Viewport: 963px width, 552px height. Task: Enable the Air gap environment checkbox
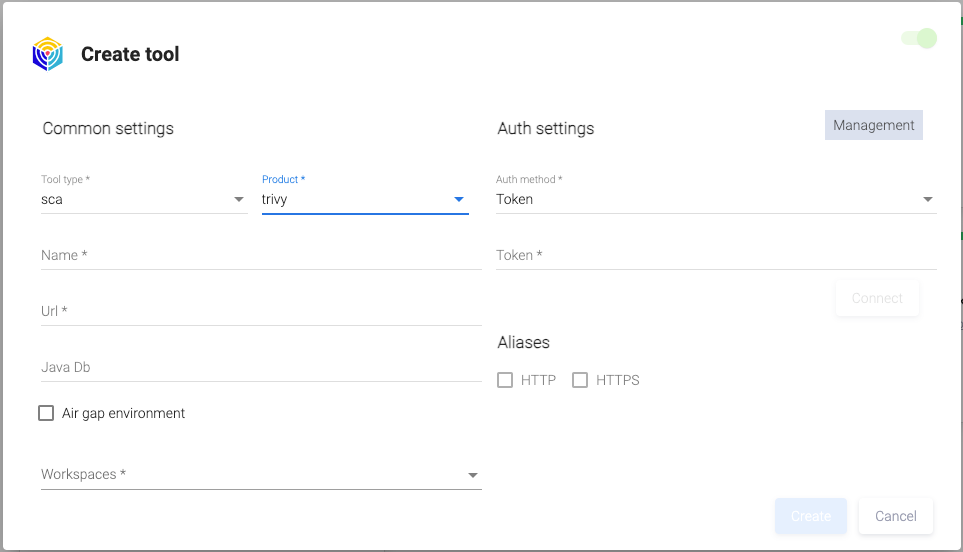[46, 413]
